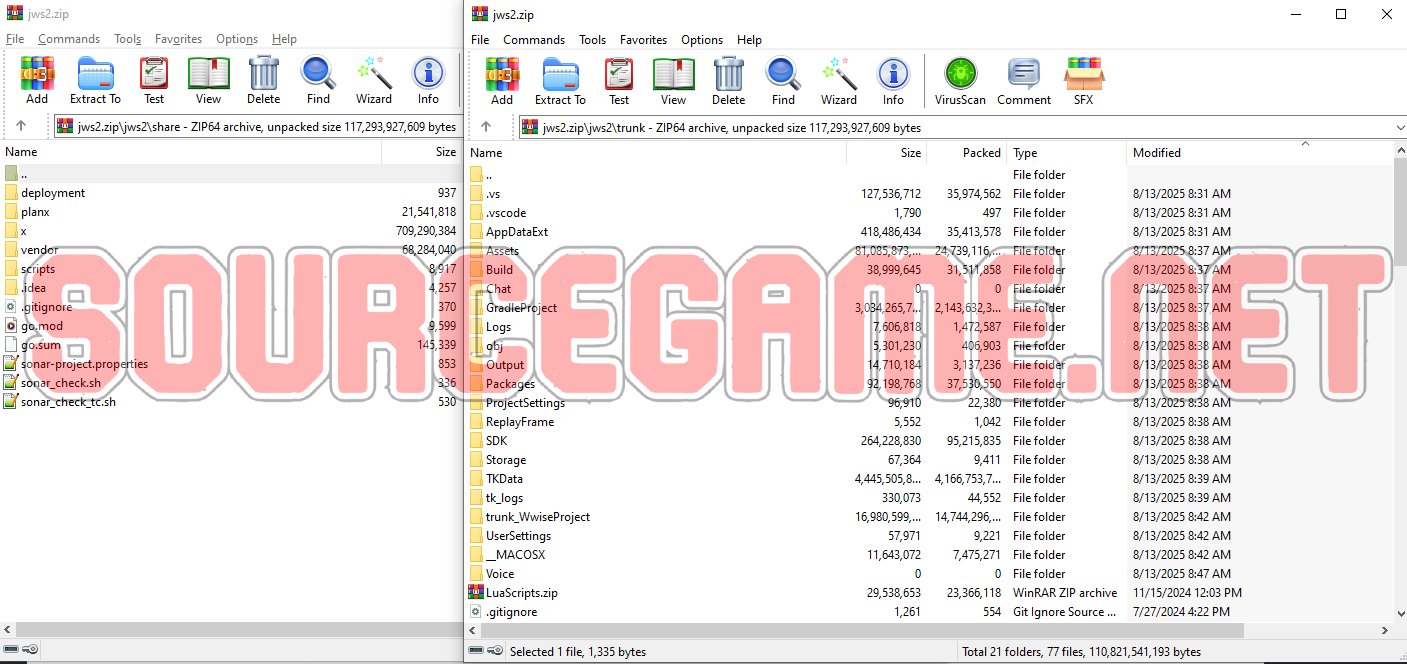Image resolution: width=1407 pixels, height=664 pixels.
Task: Open the Comment tool in toolbar
Action: click(x=1023, y=81)
